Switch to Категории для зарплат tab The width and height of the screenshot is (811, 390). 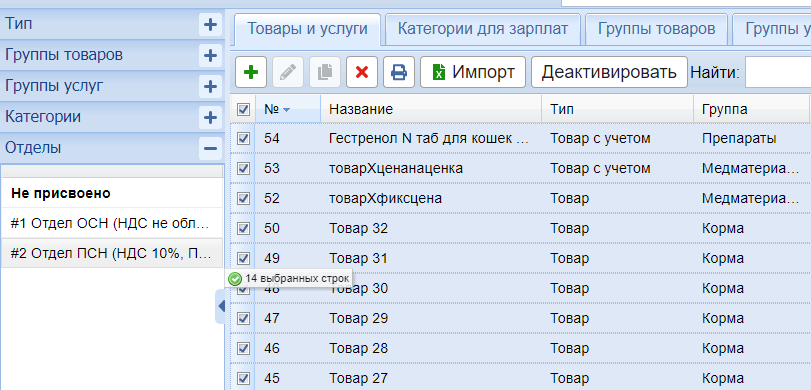483,29
